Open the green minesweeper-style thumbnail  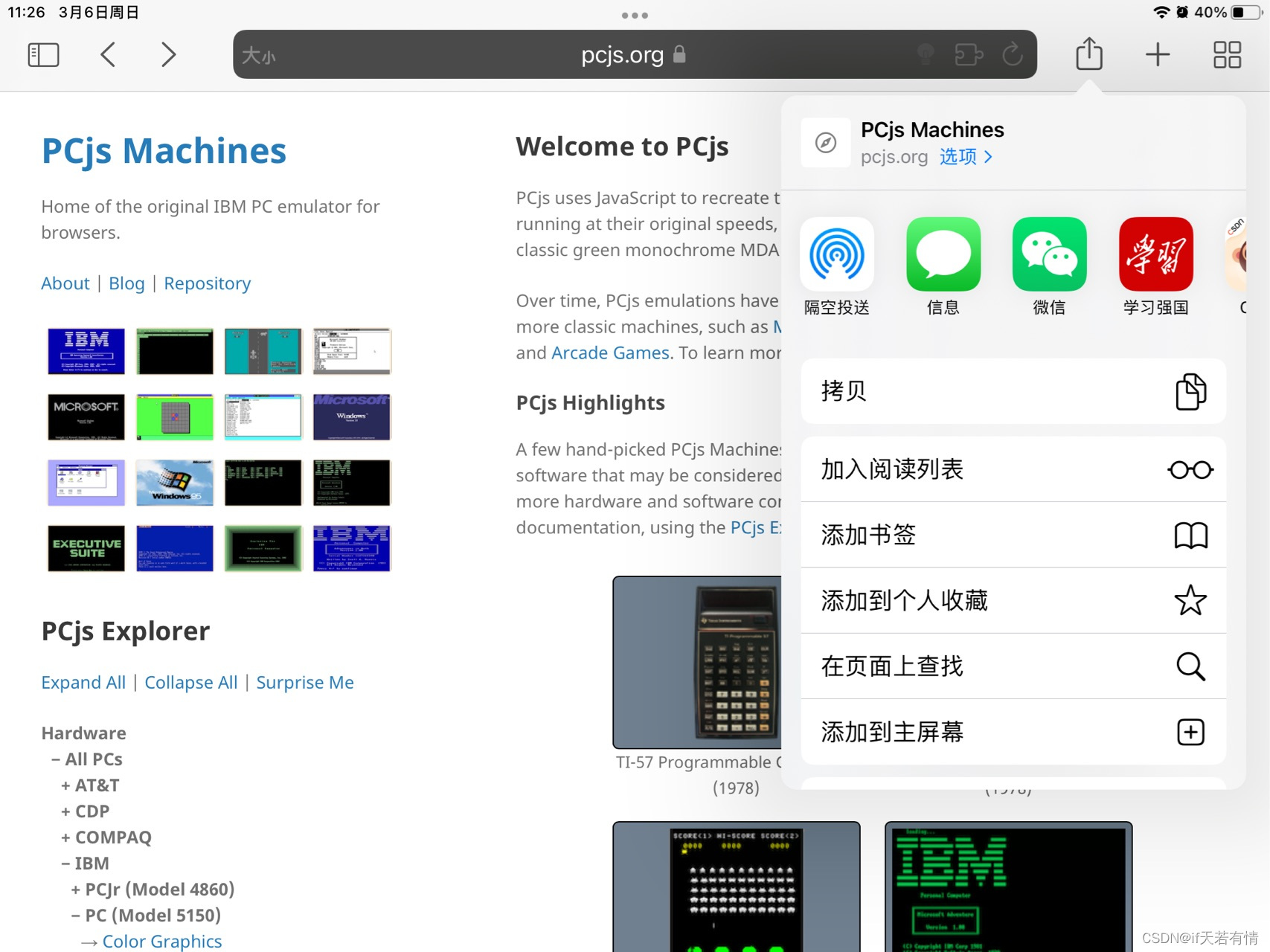pyautogui.click(x=175, y=416)
